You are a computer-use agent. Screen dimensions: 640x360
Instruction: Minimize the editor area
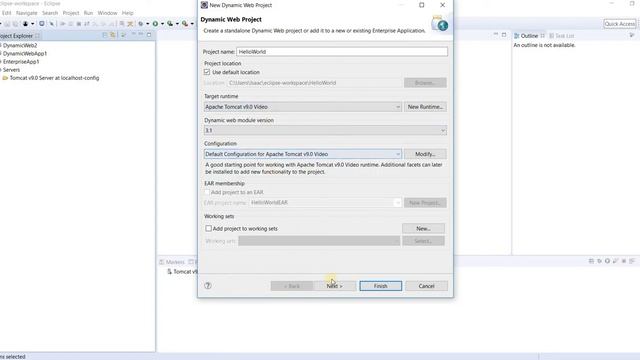(x=496, y=35)
